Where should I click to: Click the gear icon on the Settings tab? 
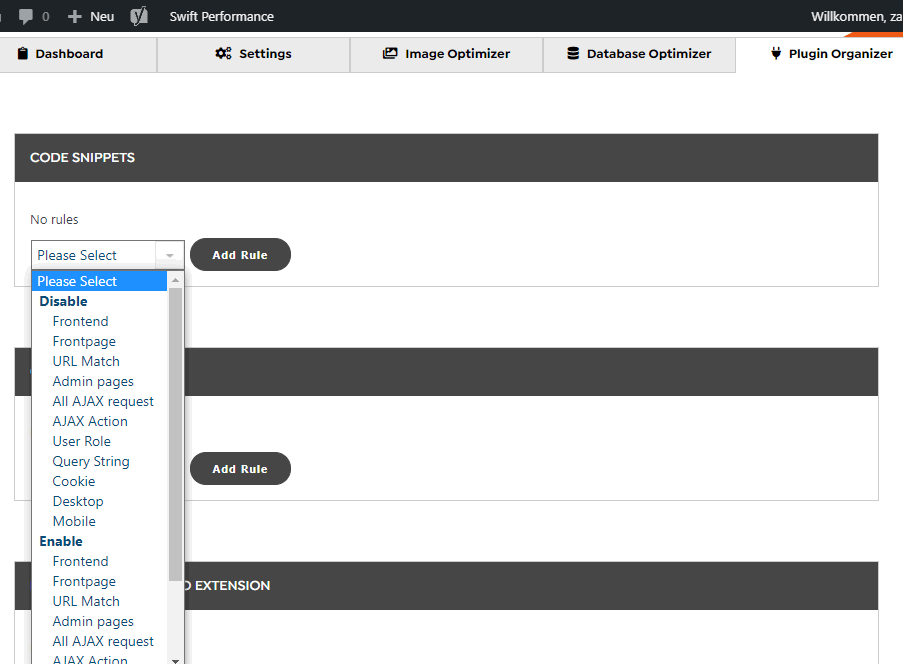pyautogui.click(x=222, y=53)
